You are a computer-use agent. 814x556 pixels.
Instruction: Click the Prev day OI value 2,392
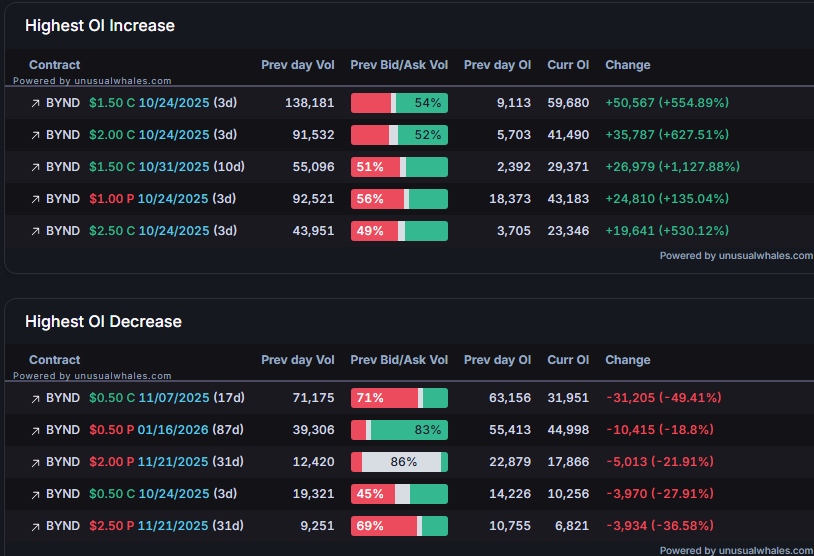coord(514,167)
